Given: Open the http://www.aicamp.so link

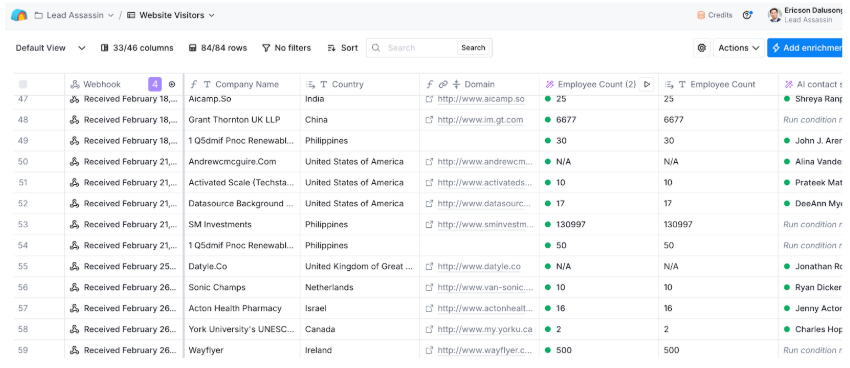Looking at the screenshot, I should (x=481, y=99).
